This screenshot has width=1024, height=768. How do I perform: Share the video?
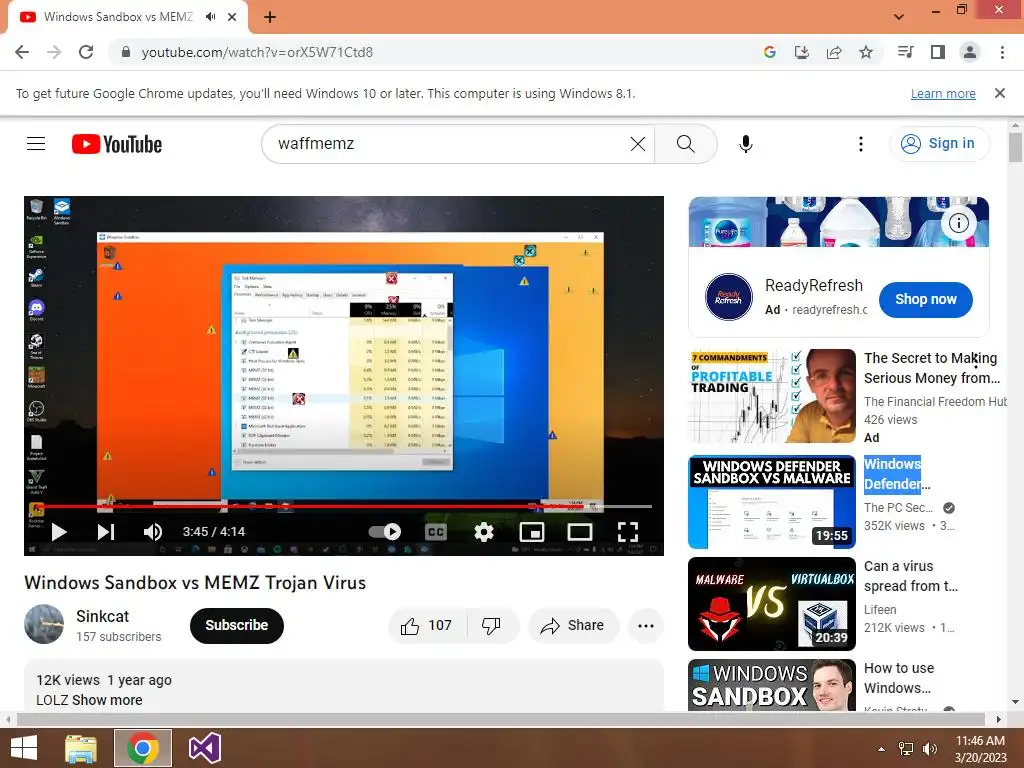click(573, 626)
